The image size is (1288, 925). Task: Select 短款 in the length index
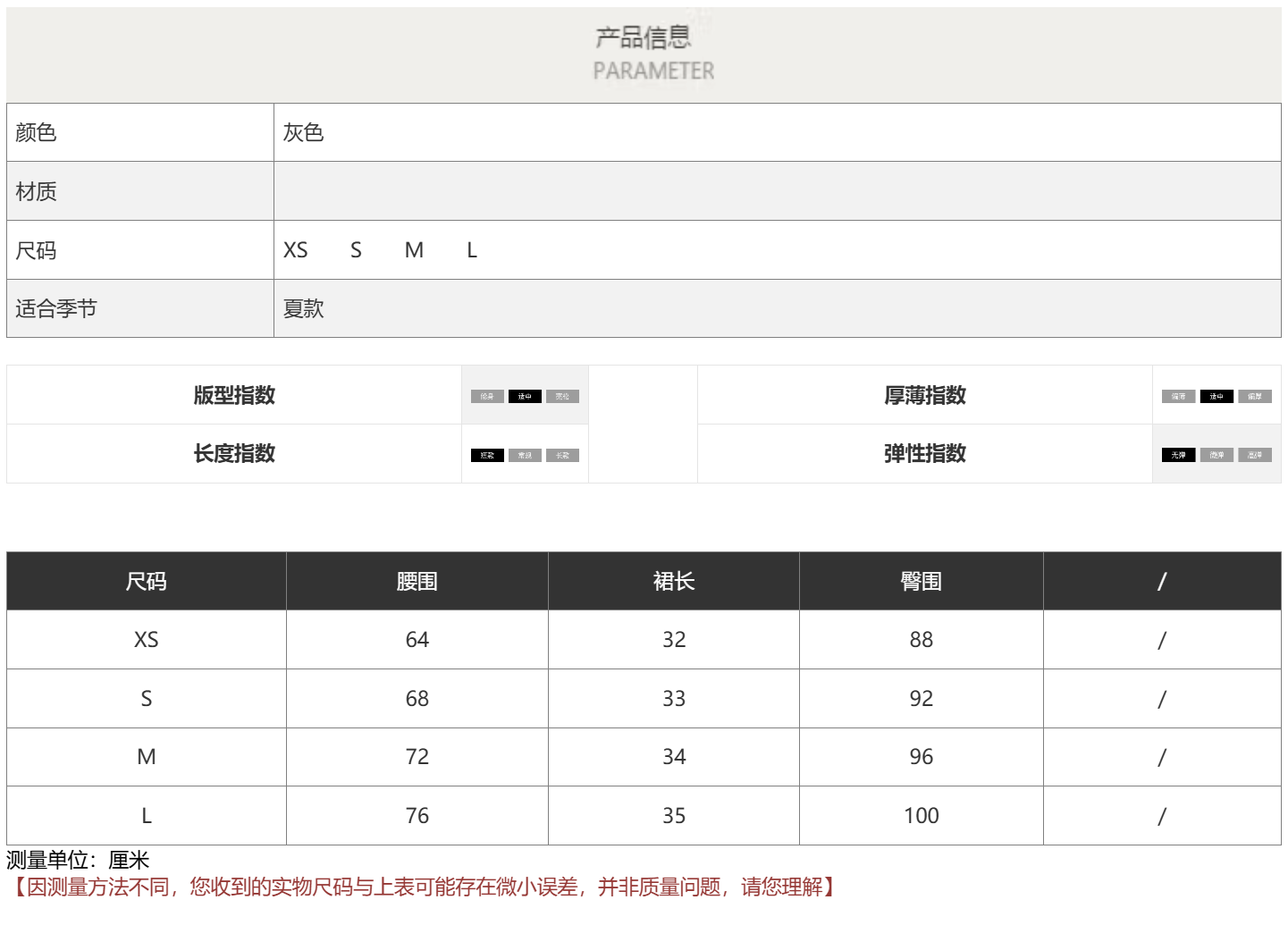pyautogui.click(x=487, y=455)
